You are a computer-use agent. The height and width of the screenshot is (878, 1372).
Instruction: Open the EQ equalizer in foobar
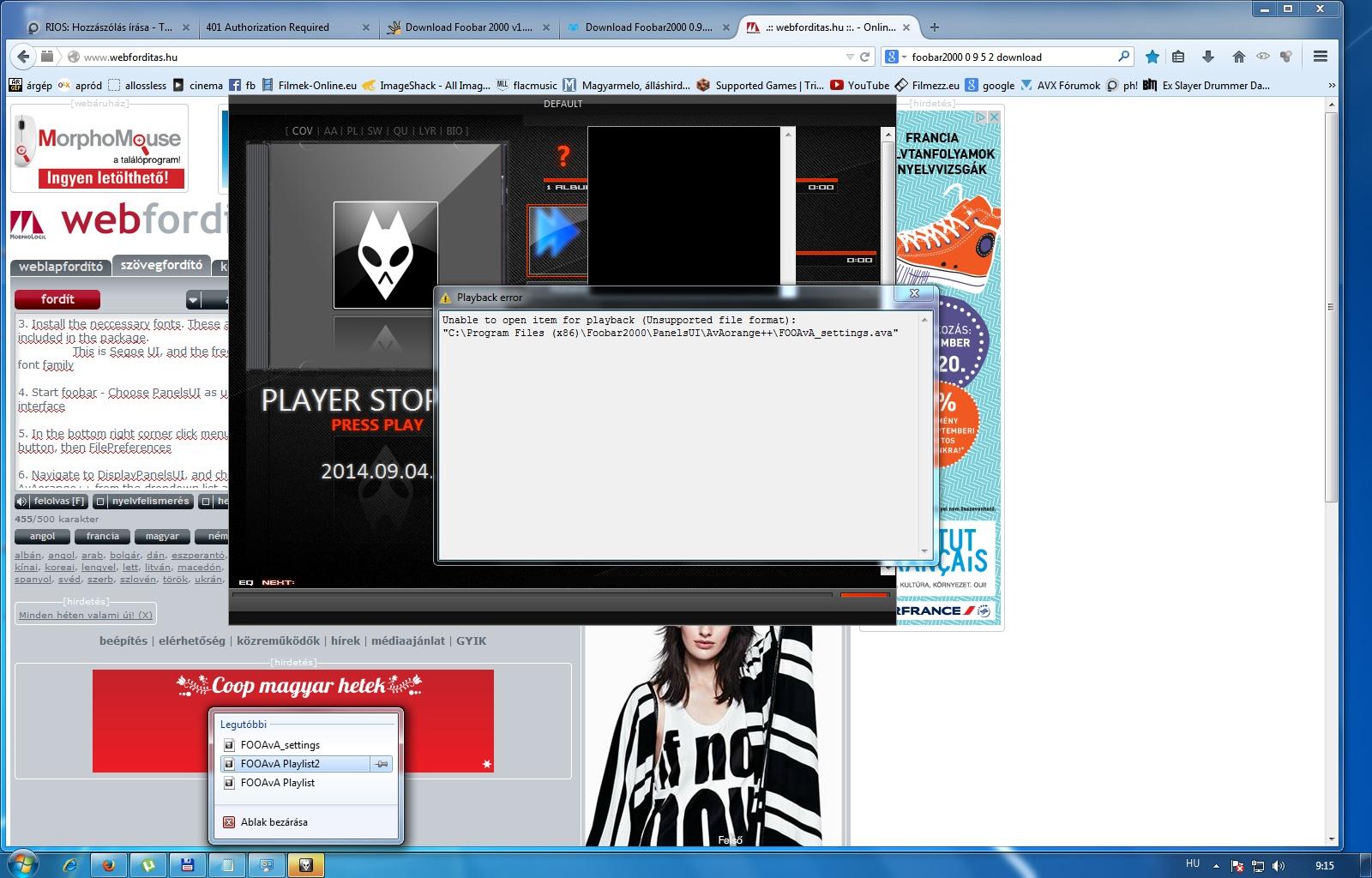coord(246,582)
